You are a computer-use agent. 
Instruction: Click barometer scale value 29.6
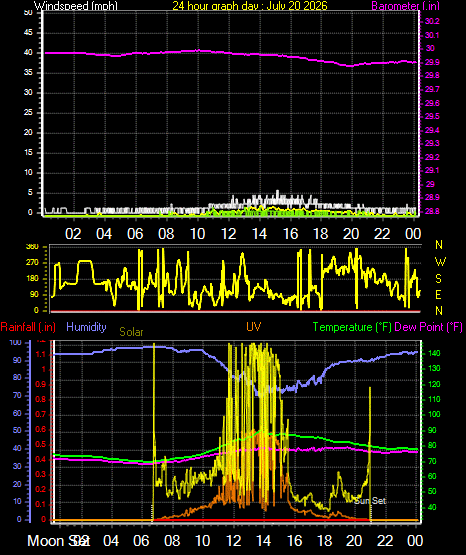432,103
